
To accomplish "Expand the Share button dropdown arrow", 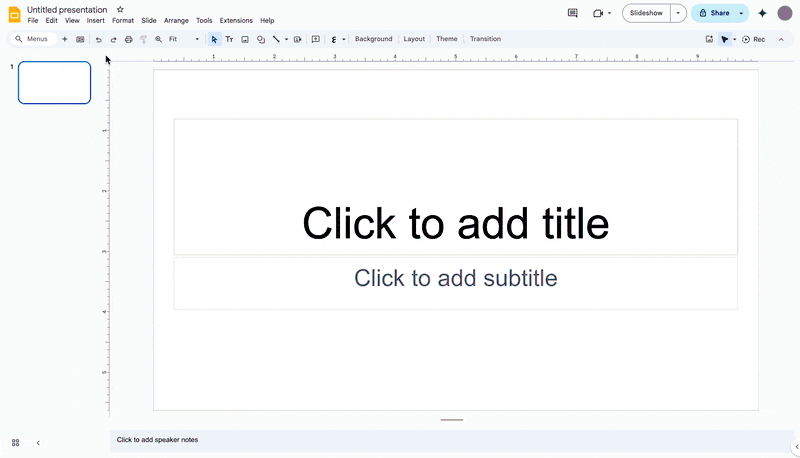I will coord(741,13).
